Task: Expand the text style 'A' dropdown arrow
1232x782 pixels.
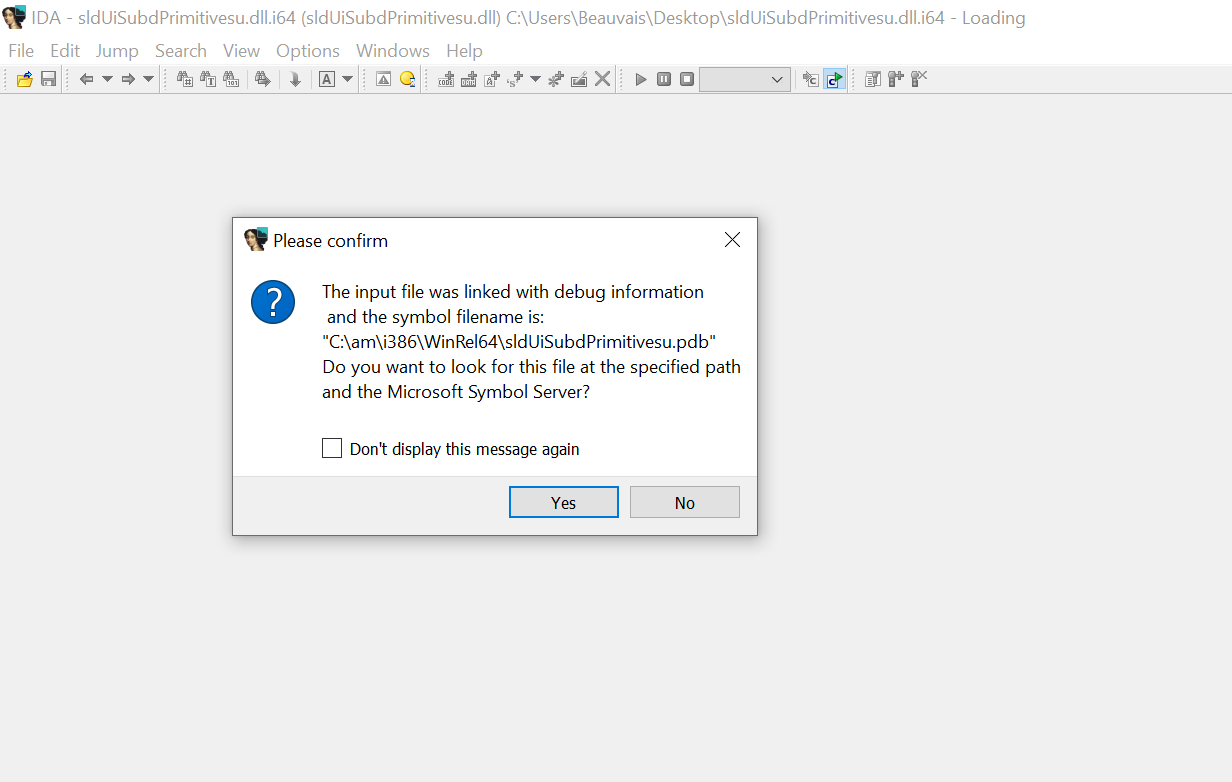Action: click(348, 79)
